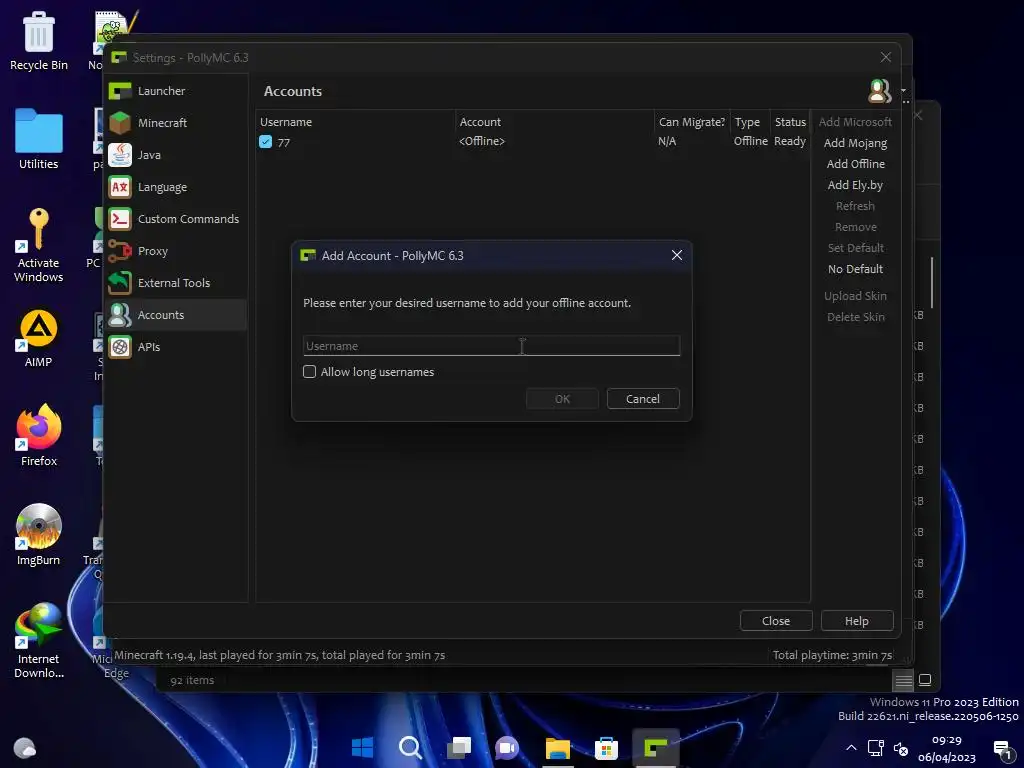Open Utilities folder on desktop
The width and height of the screenshot is (1024, 768).
coord(39,139)
